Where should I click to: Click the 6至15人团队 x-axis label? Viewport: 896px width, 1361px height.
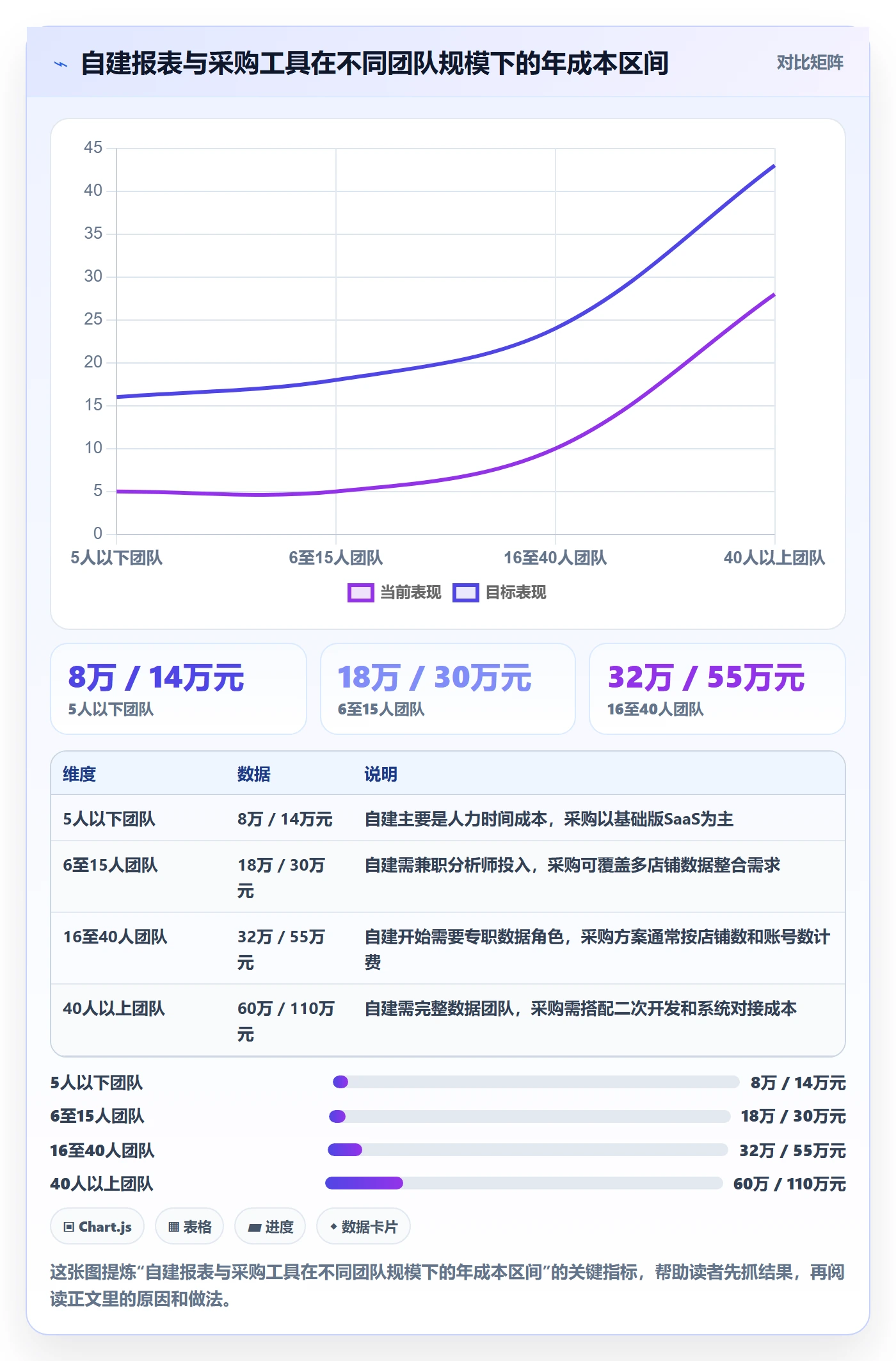click(x=336, y=558)
